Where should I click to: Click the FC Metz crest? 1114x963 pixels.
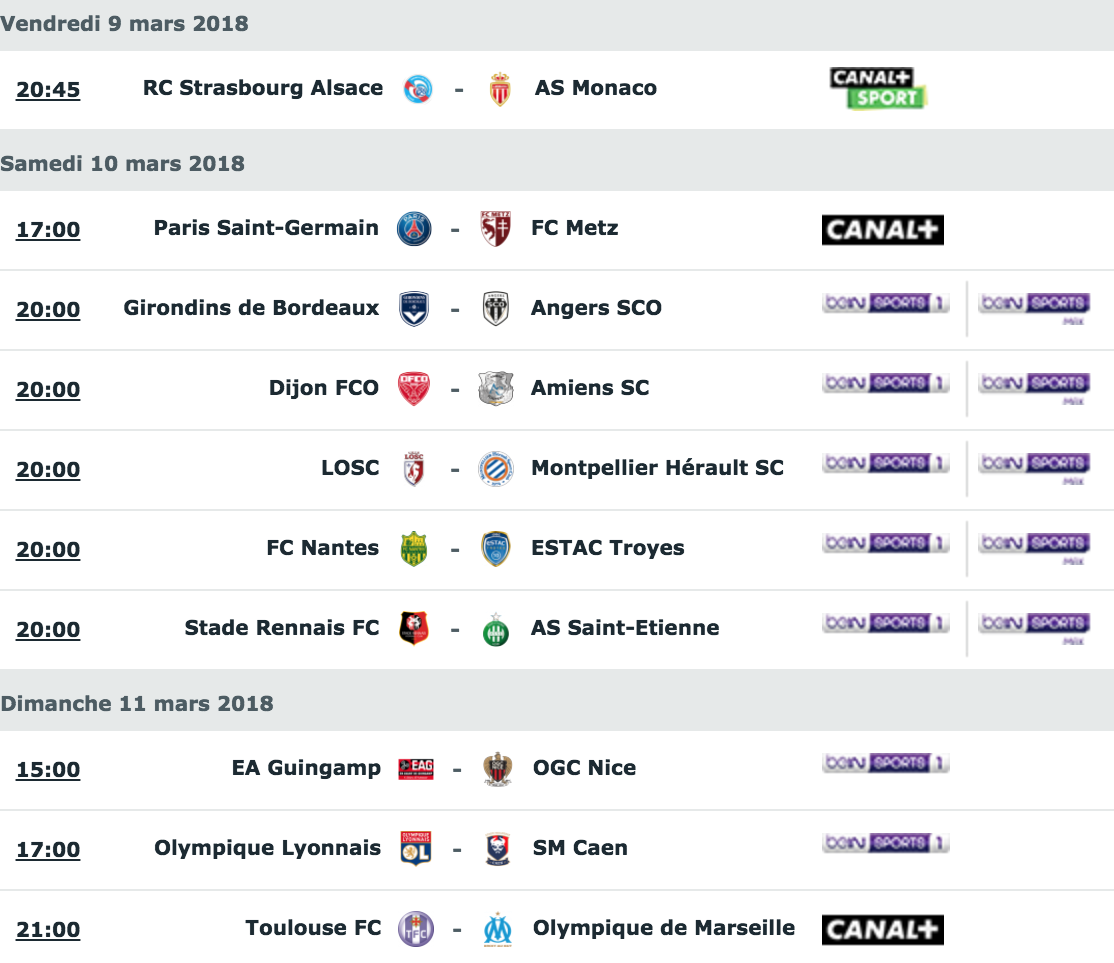tap(495, 229)
